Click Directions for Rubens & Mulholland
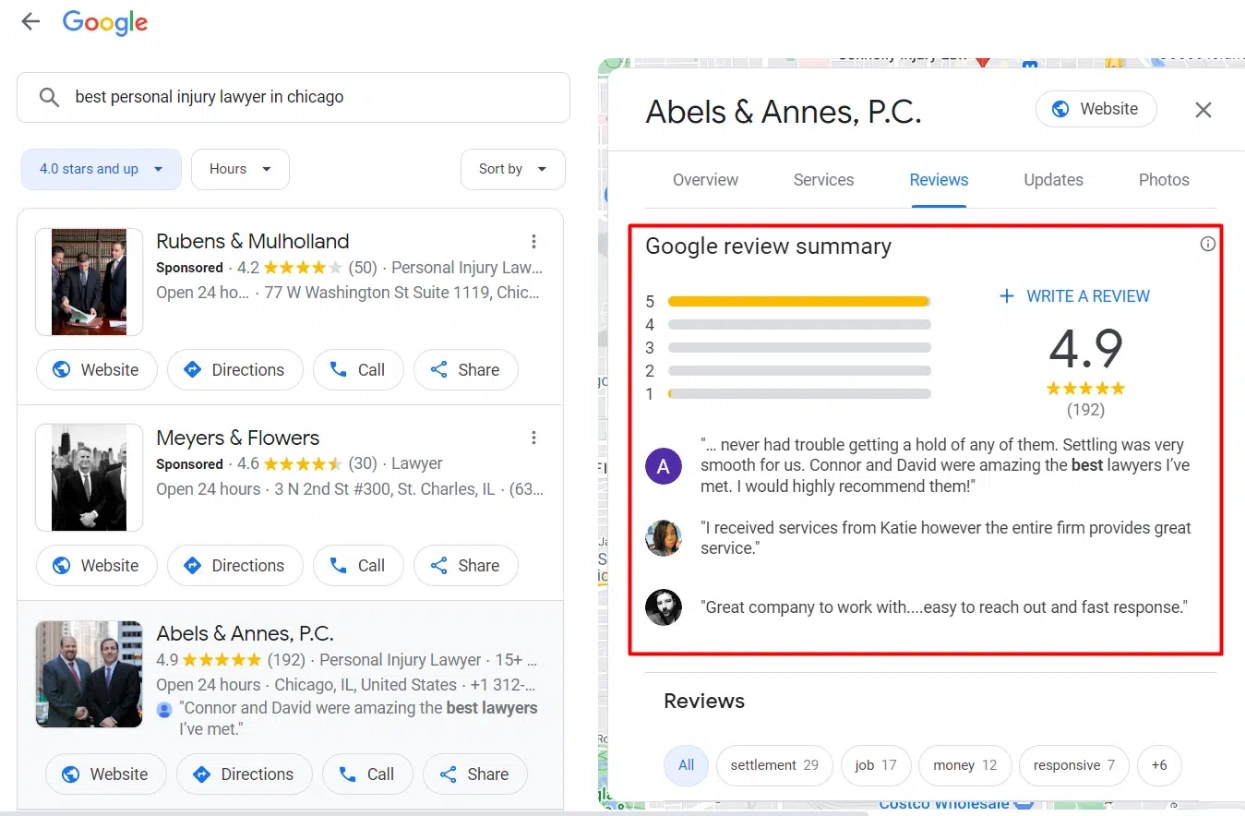 click(235, 370)
